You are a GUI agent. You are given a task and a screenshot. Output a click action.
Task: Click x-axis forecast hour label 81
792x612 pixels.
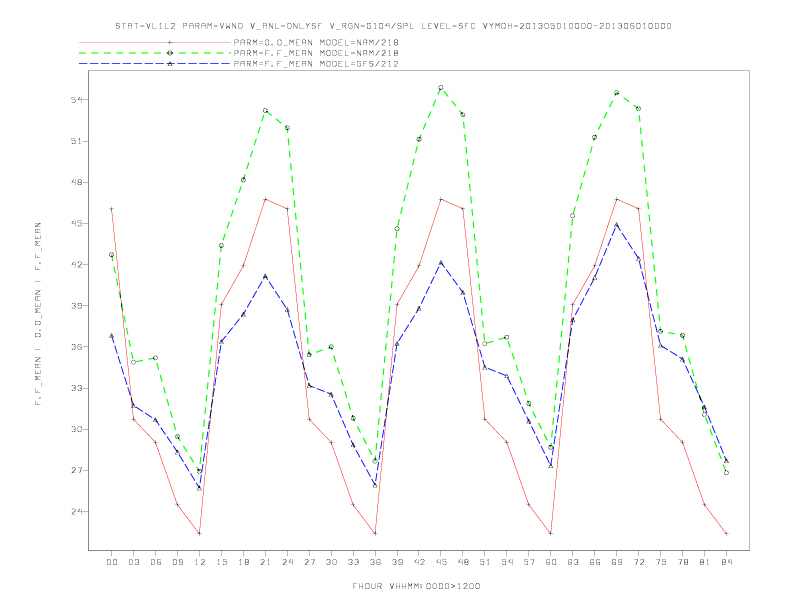705,562
